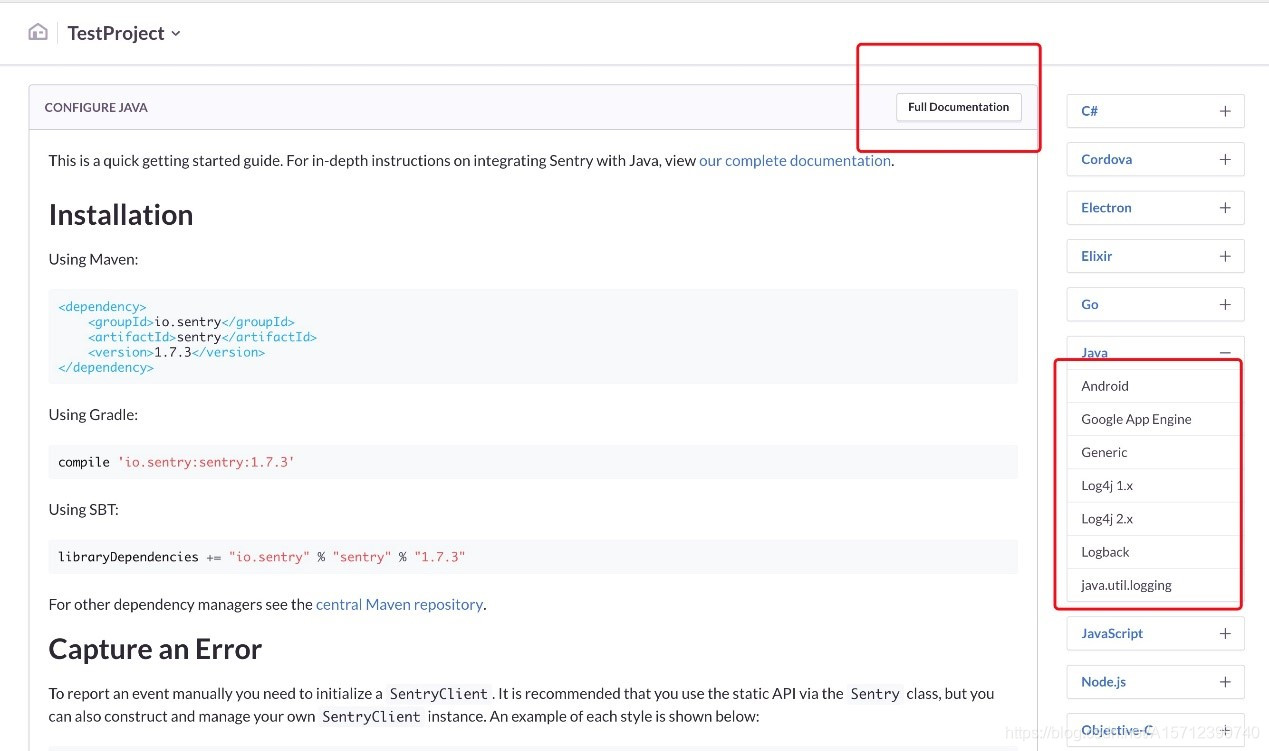Expand the Cordova platform section

[1225, 159]
